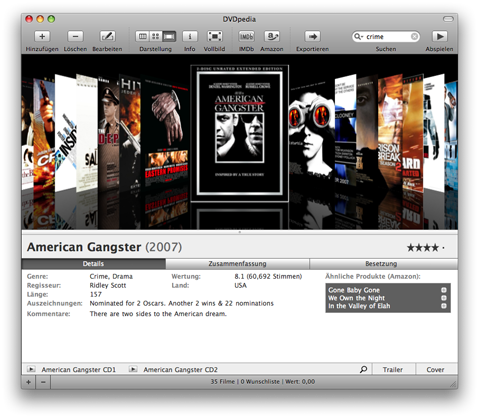This screenshot has height=418, width=479.
Task: Add Gone Baby Gone via plus icon
Action: click(444, 290)
